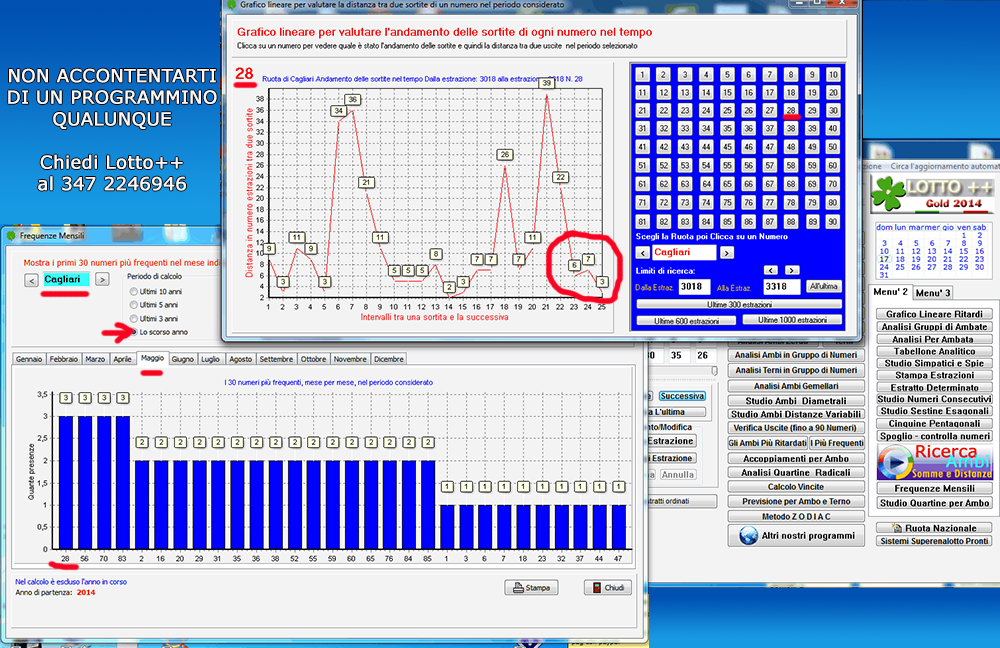
Task: Click the Grafico lineare window title icon
Action: [x=232, y=4]
